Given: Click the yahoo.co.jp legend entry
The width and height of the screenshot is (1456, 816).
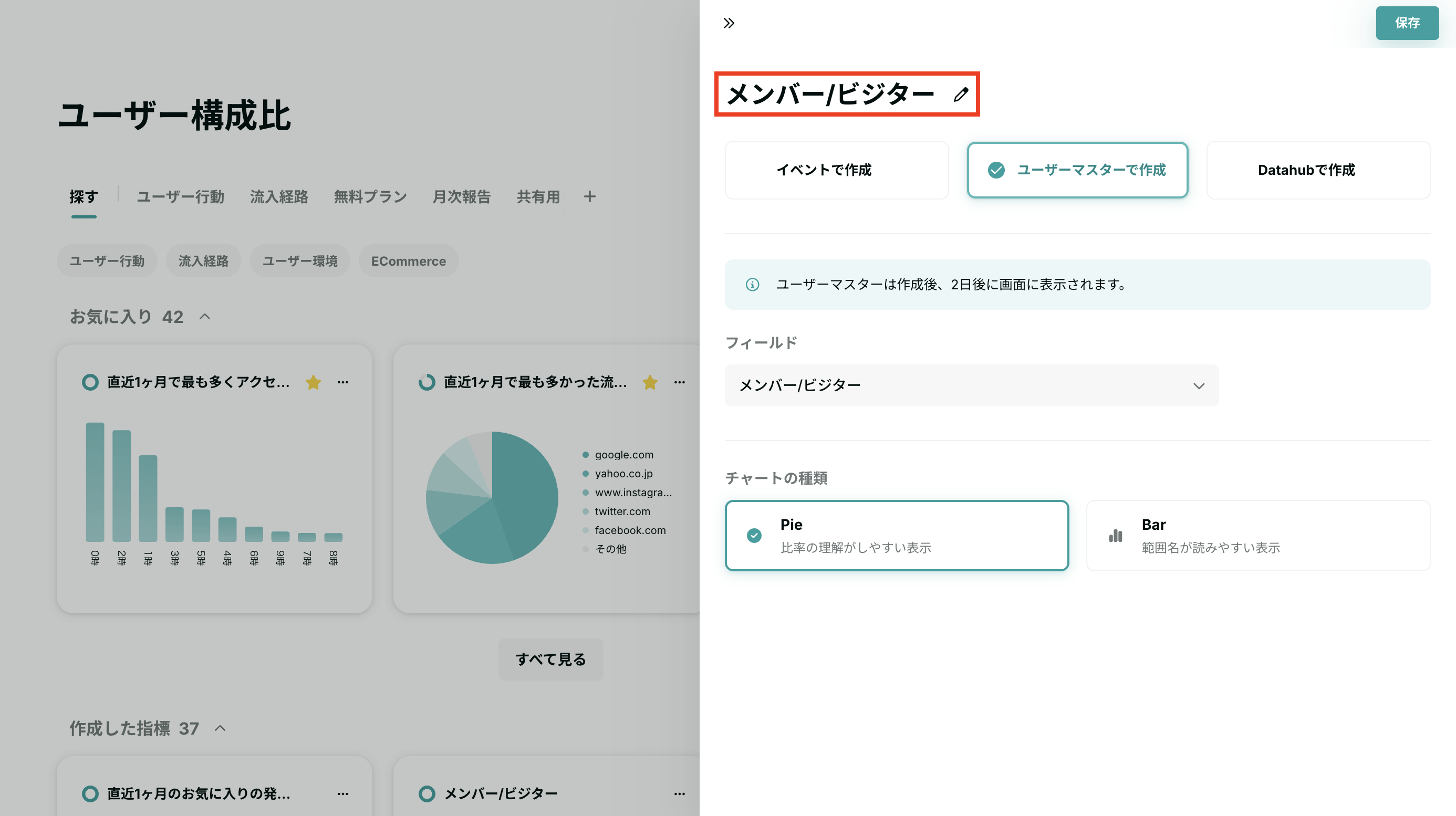Looking at the screenshot, I should [x=618, y=474].
